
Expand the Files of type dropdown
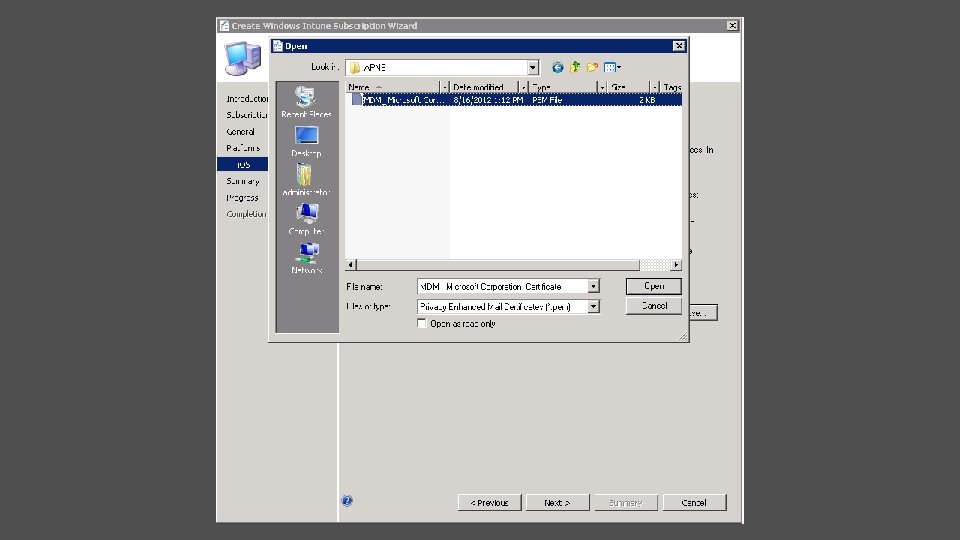coord(593,306)
